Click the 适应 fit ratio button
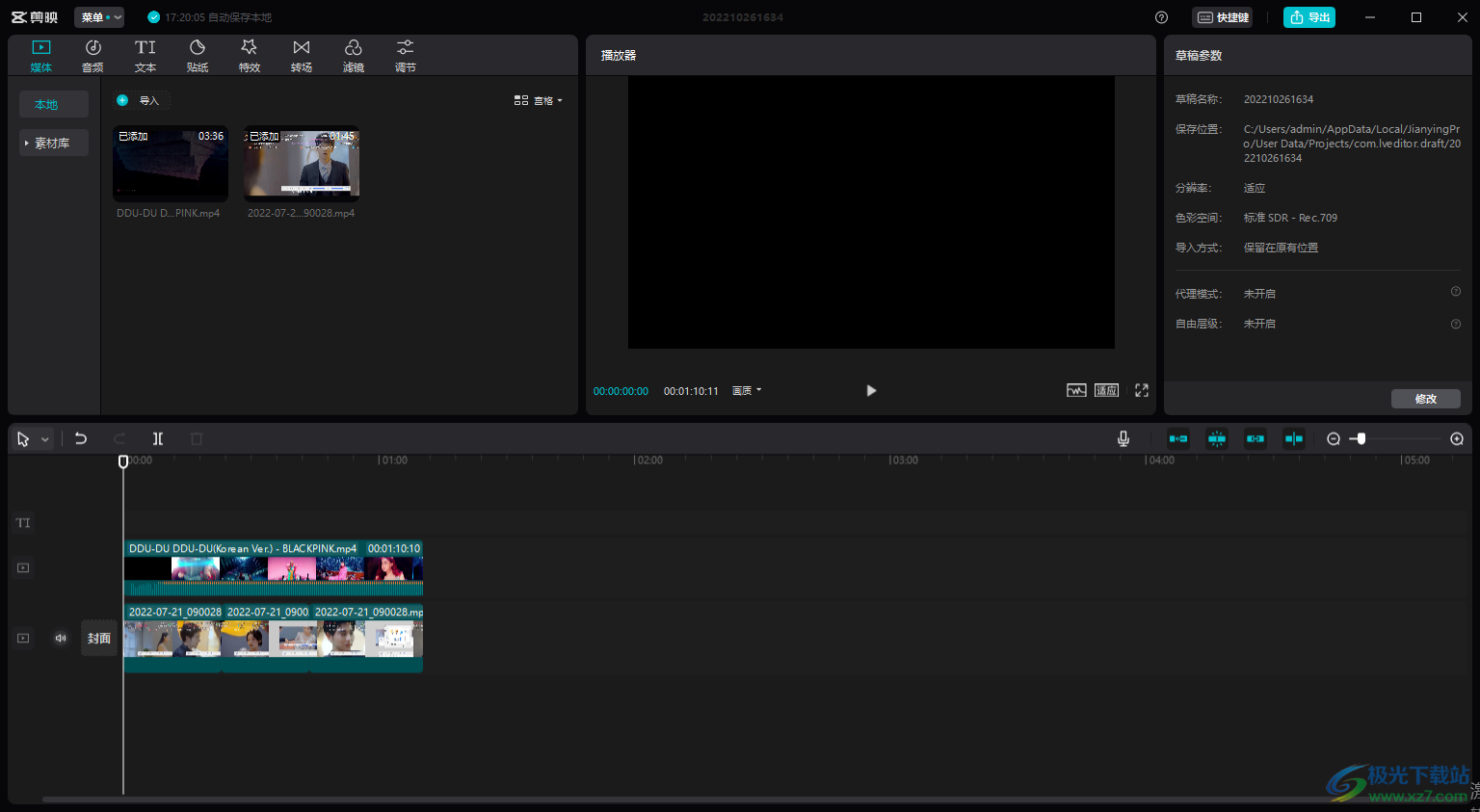This screenshot has width=1480, height=812. [1106, 390]
